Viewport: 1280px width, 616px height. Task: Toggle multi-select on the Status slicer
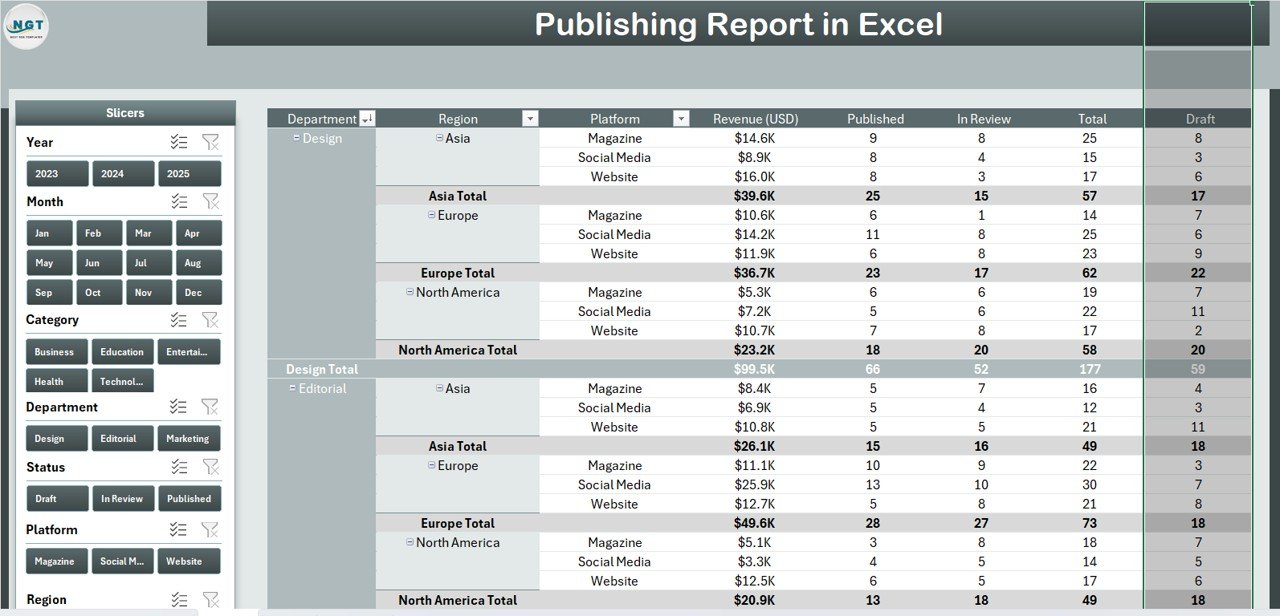pos(179,466)
